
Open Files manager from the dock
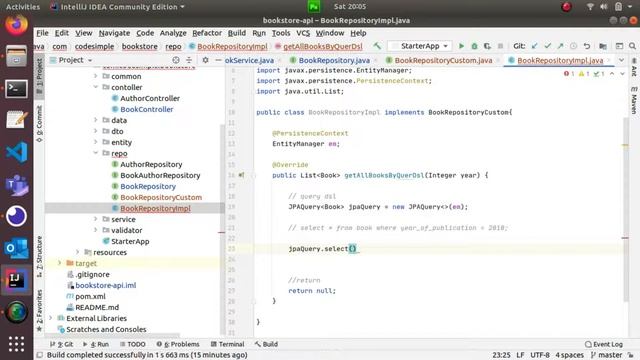[16, 57]
